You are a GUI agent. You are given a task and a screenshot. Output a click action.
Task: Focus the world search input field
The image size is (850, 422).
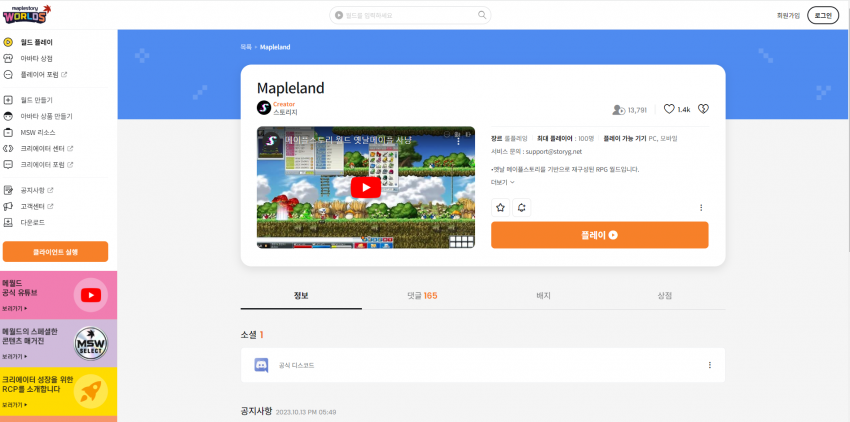tap(410, 15)
